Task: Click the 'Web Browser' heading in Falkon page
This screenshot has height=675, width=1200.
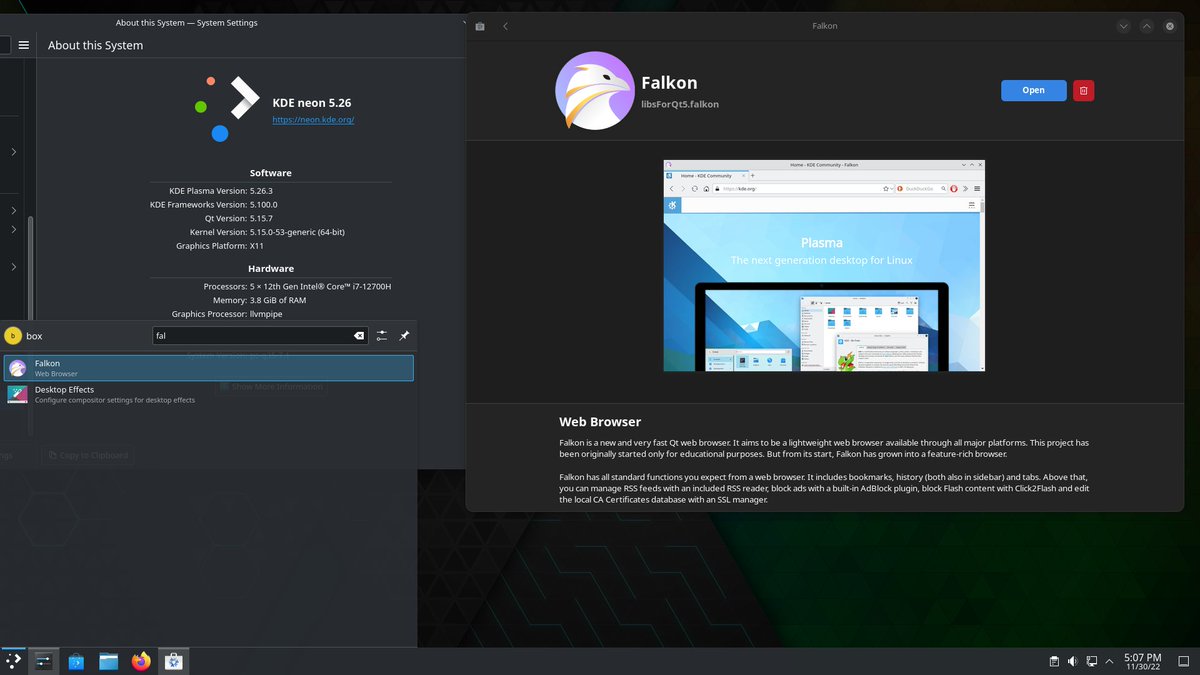Action: [600, 422]
